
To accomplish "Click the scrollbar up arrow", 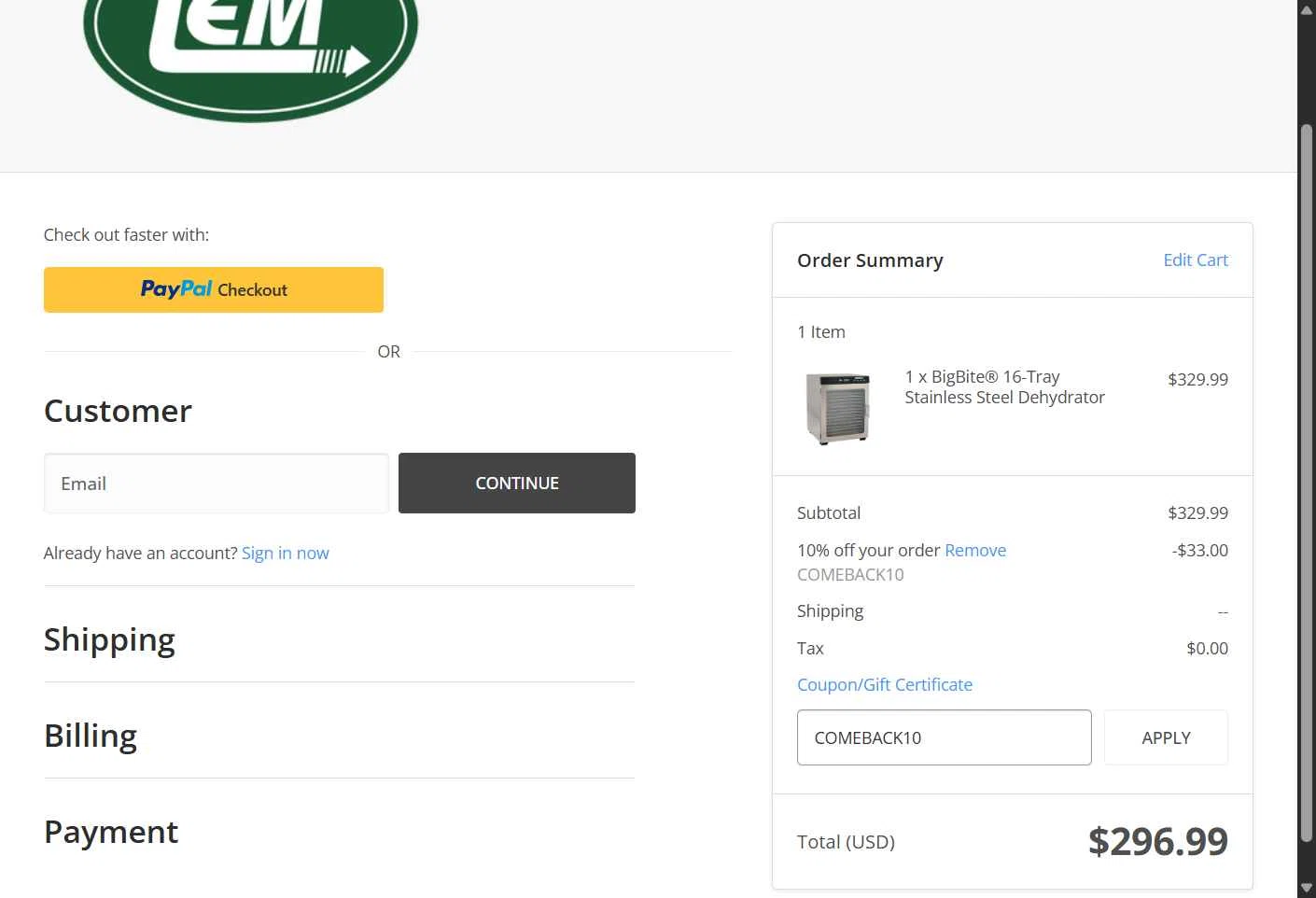I will point(1307,9).
